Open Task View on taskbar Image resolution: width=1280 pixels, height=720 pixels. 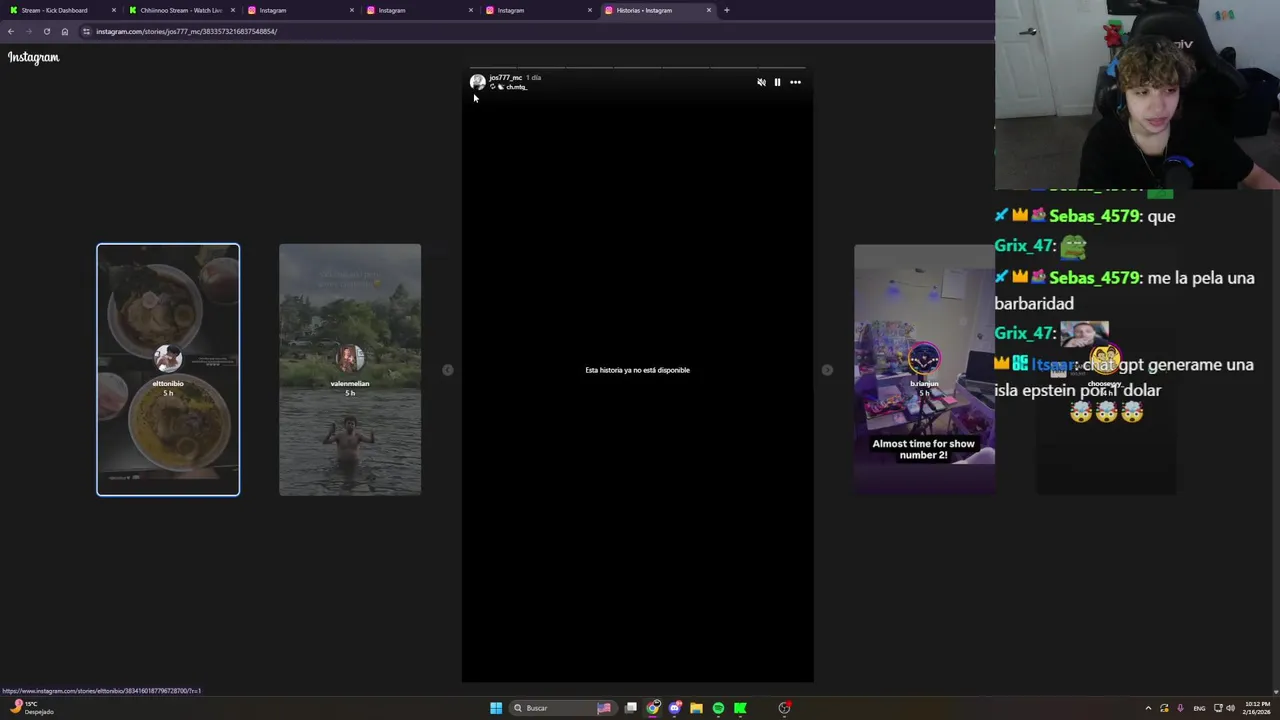(x=631, y=708)
